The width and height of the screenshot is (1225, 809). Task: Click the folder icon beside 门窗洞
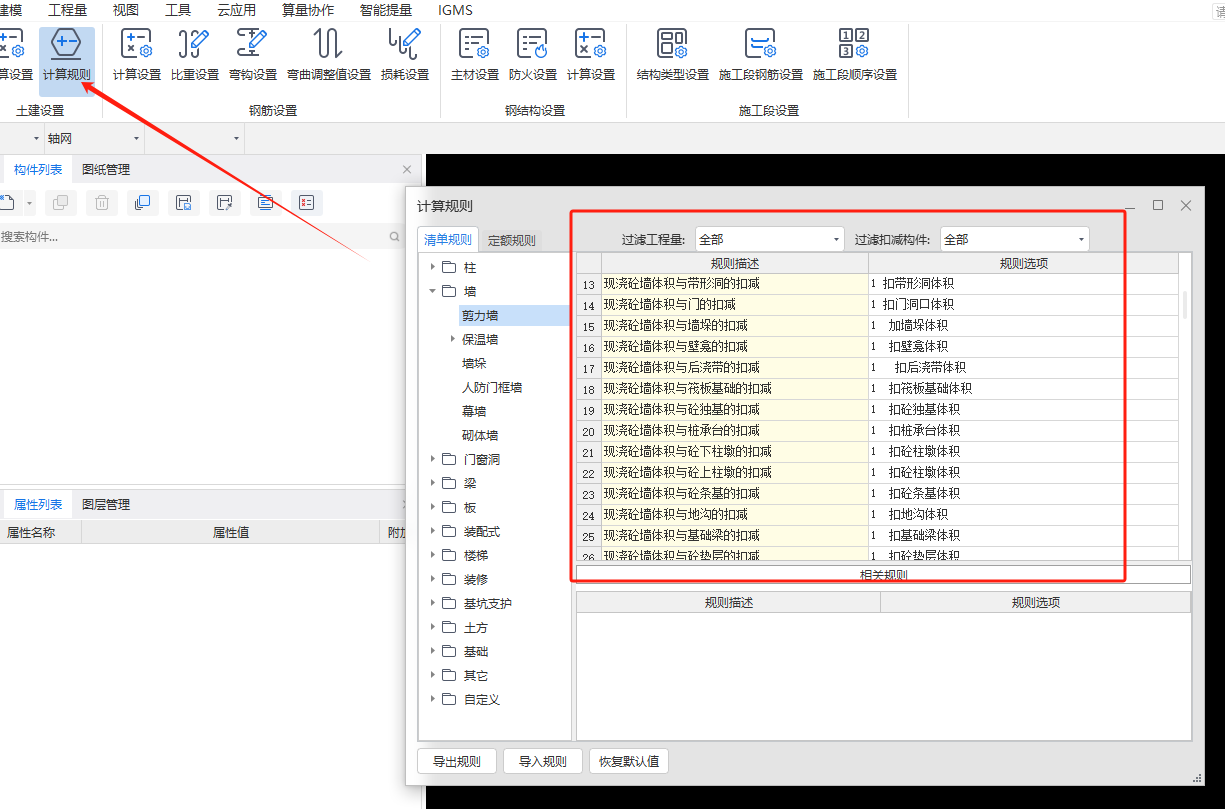point(448,459)
